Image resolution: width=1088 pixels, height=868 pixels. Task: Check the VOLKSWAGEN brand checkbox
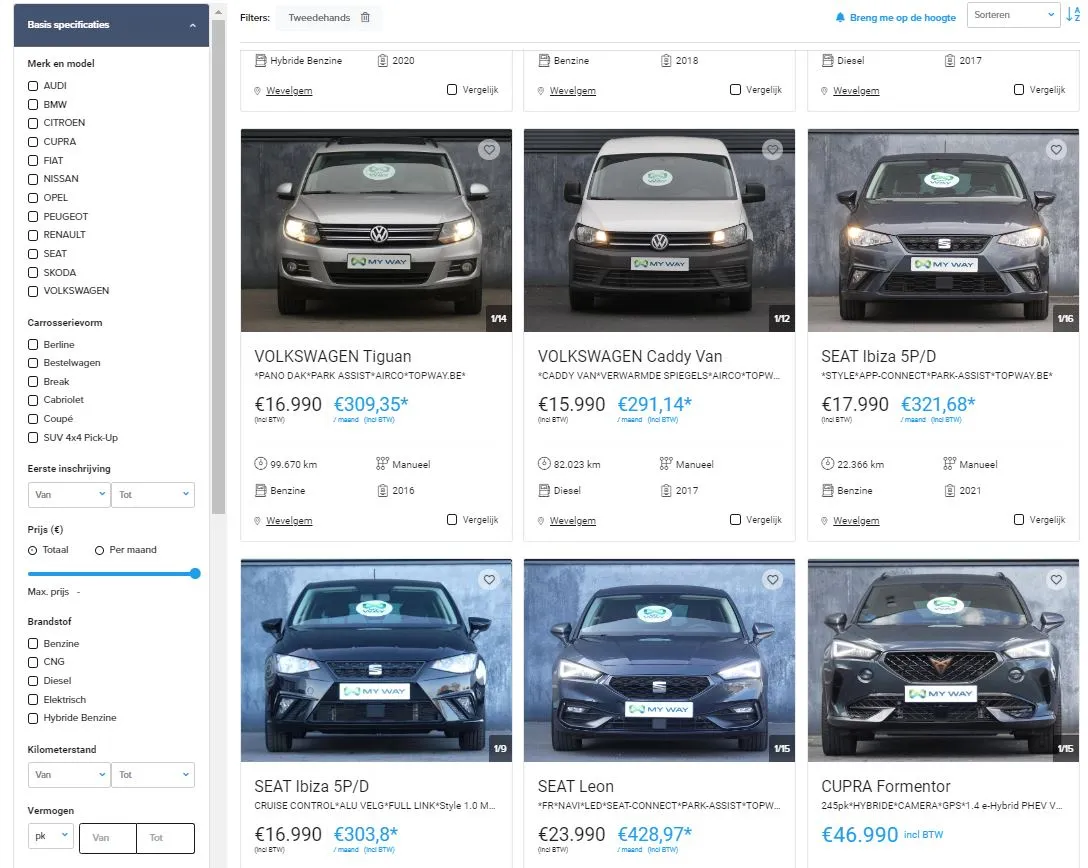click(33, 291)
